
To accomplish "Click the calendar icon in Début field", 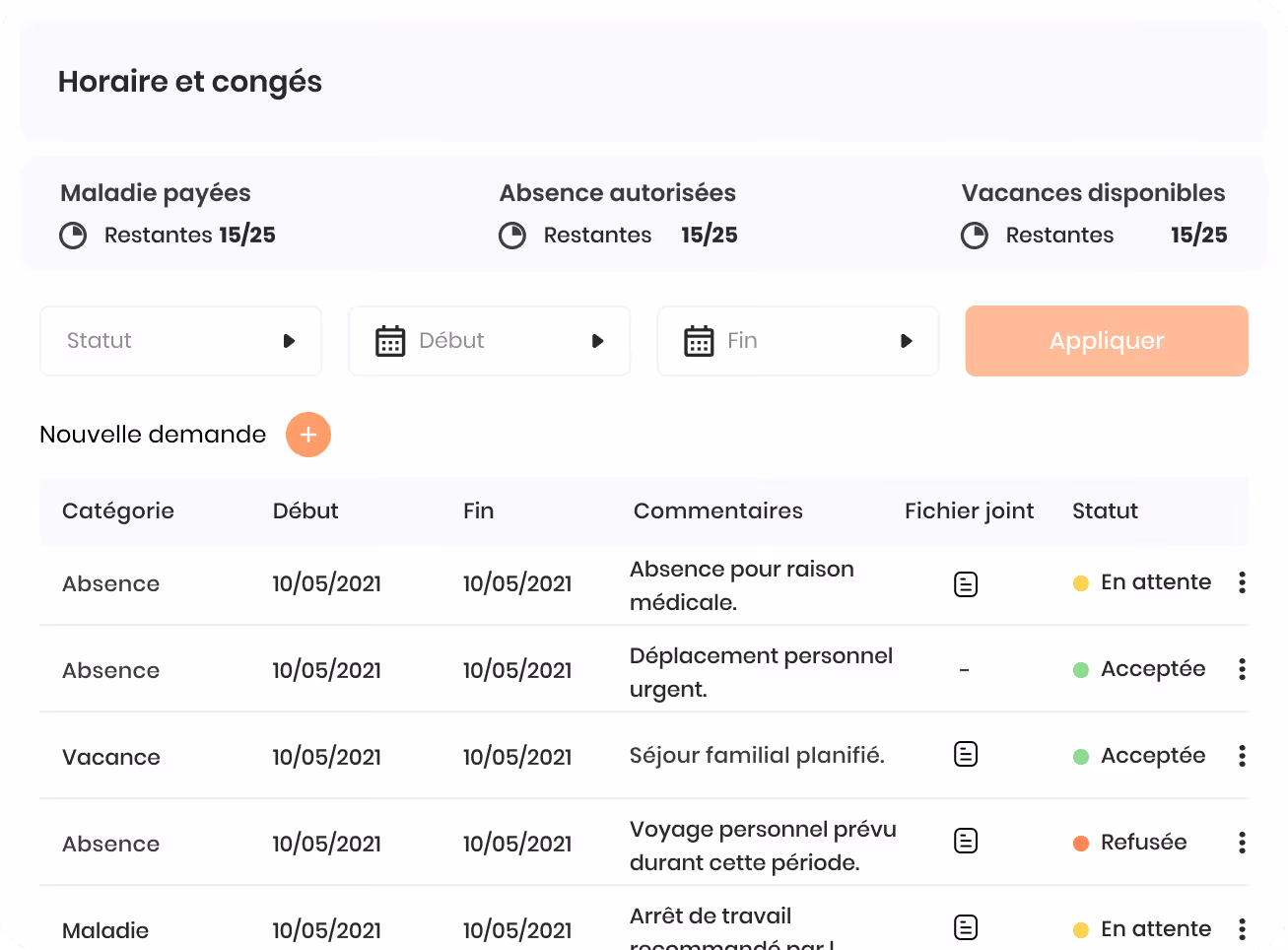I will coord(390,341).
